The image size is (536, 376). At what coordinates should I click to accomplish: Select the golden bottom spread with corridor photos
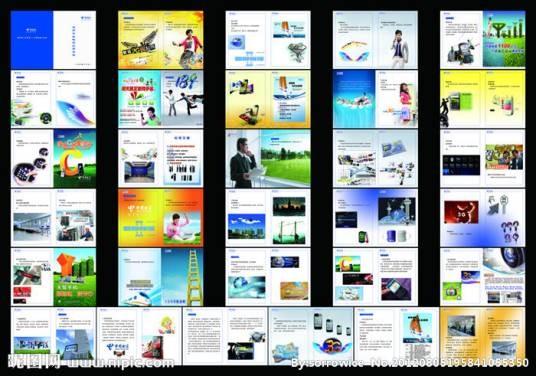483,336
